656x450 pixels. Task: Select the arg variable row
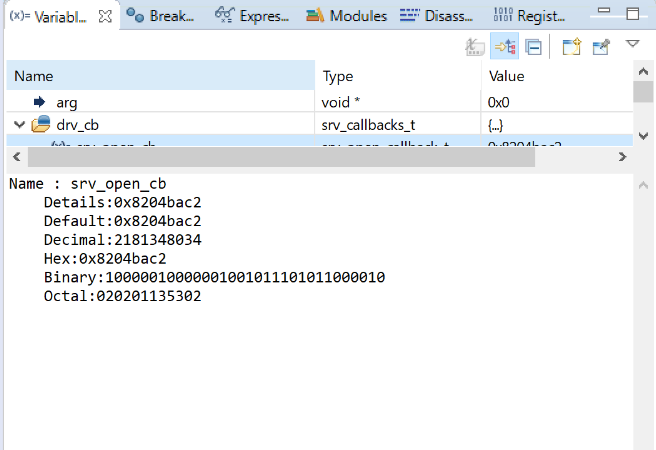tap(67, 102)
